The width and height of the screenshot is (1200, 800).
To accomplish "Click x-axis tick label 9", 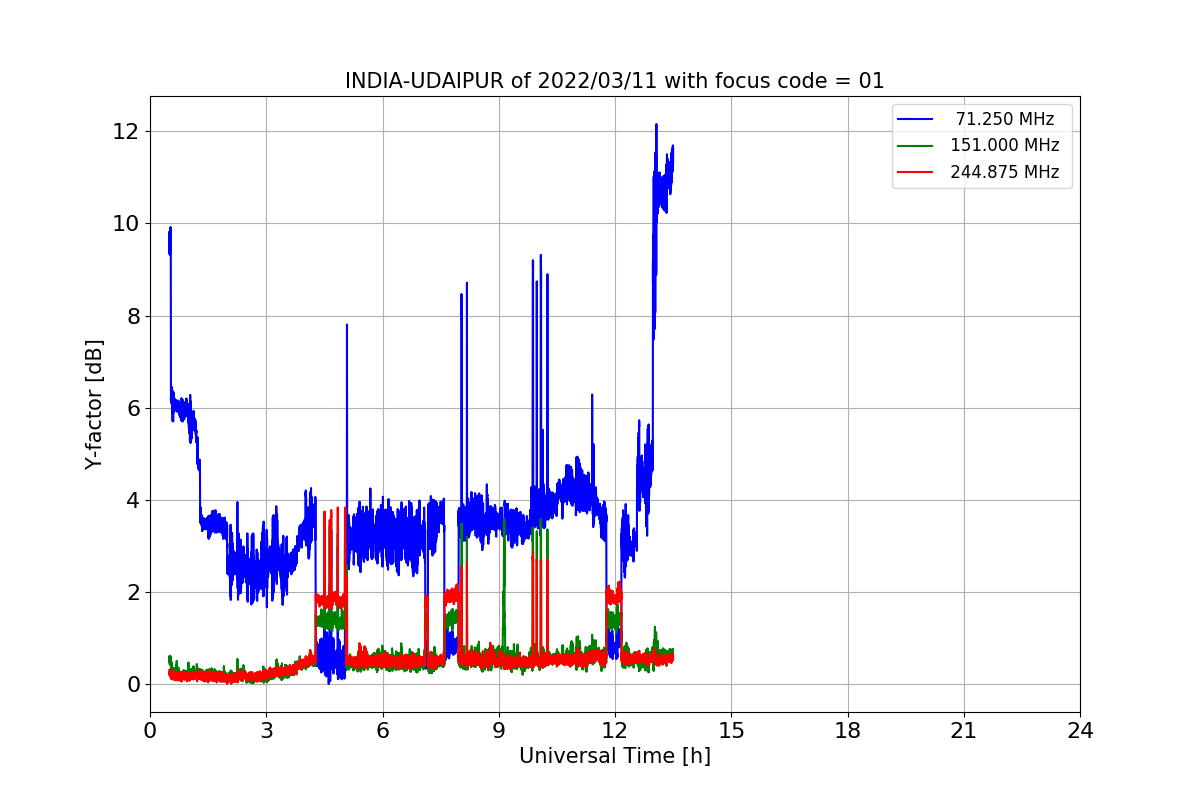I will click(x=499, y=730).
